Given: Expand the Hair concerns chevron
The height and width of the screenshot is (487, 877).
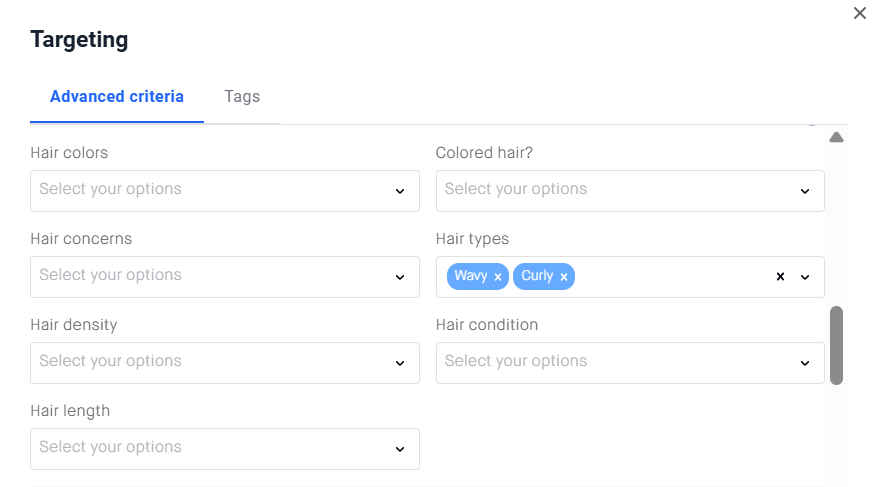Looking at the screenshot, I should pos(400,277).
